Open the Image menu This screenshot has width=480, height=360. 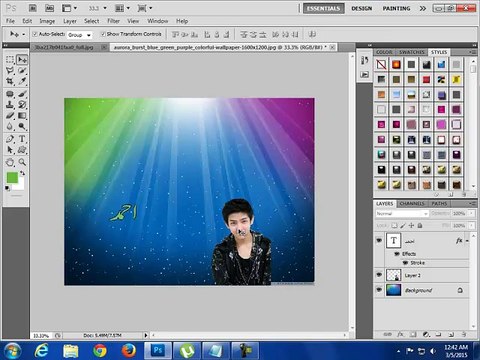pos(47,21)
